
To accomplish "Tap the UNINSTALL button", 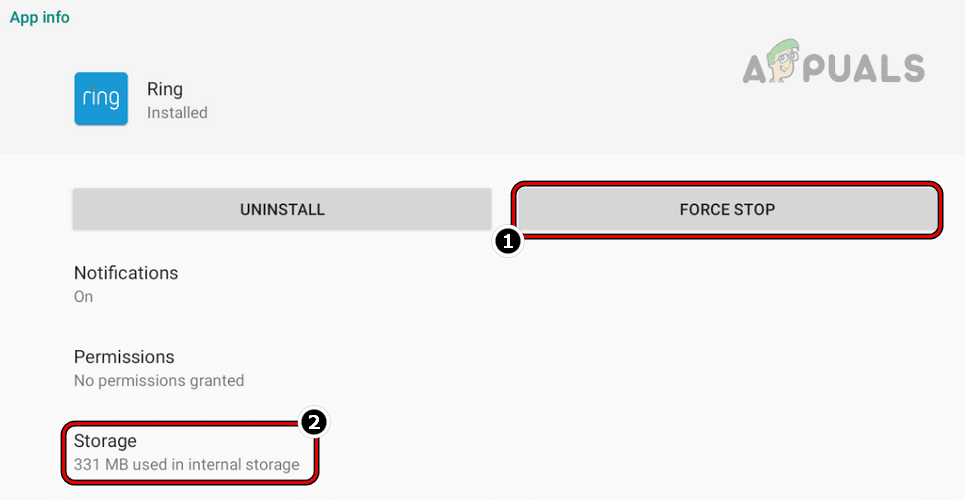I will click(282, 210).
